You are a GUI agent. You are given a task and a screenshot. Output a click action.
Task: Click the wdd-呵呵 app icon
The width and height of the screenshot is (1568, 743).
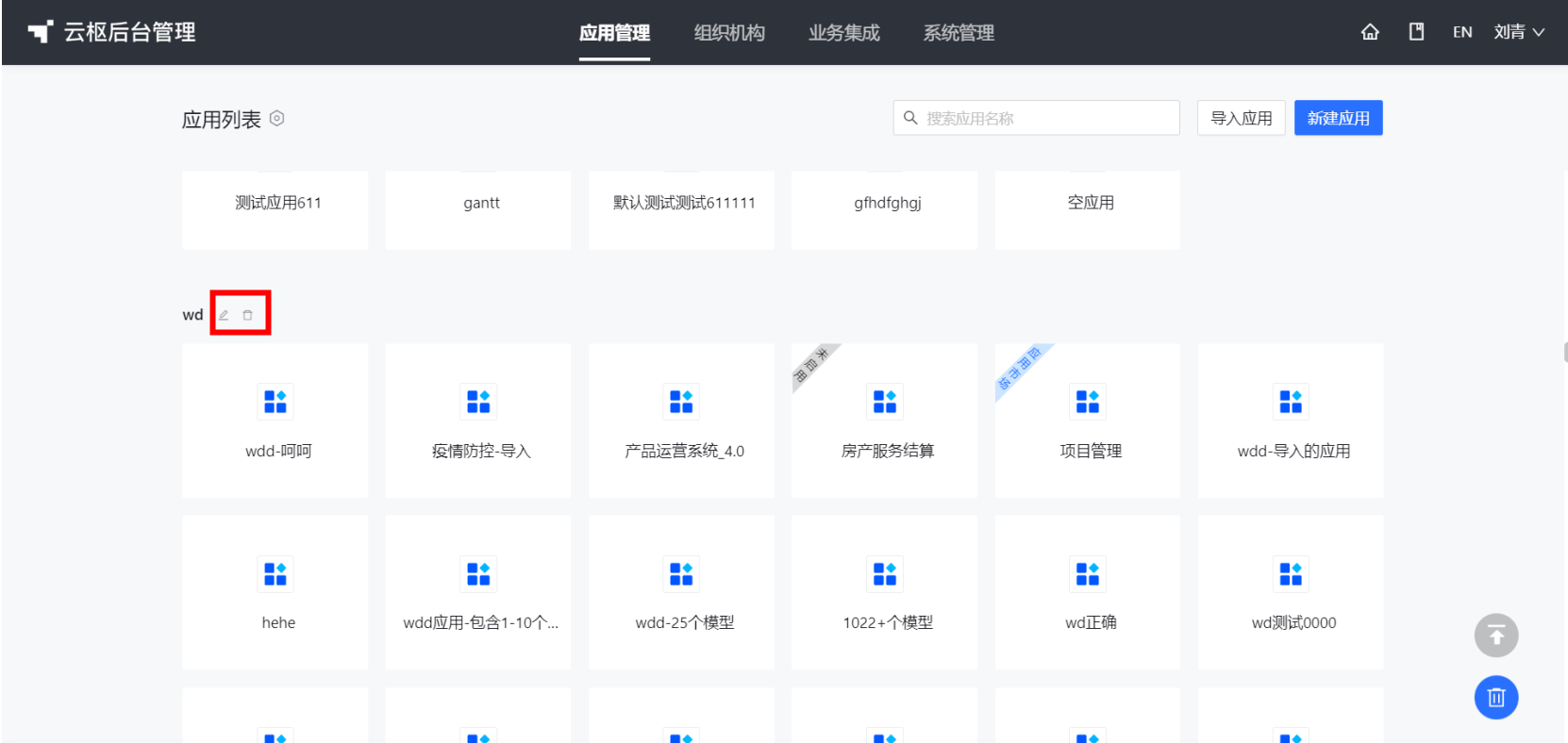point(275,402)
